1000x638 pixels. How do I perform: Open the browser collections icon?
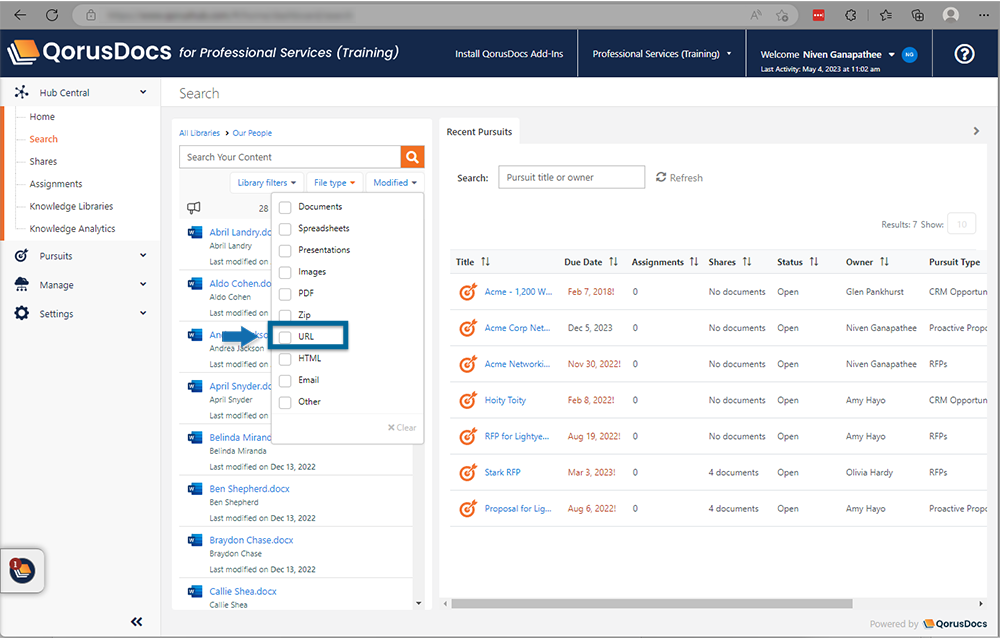coord(918,15)
